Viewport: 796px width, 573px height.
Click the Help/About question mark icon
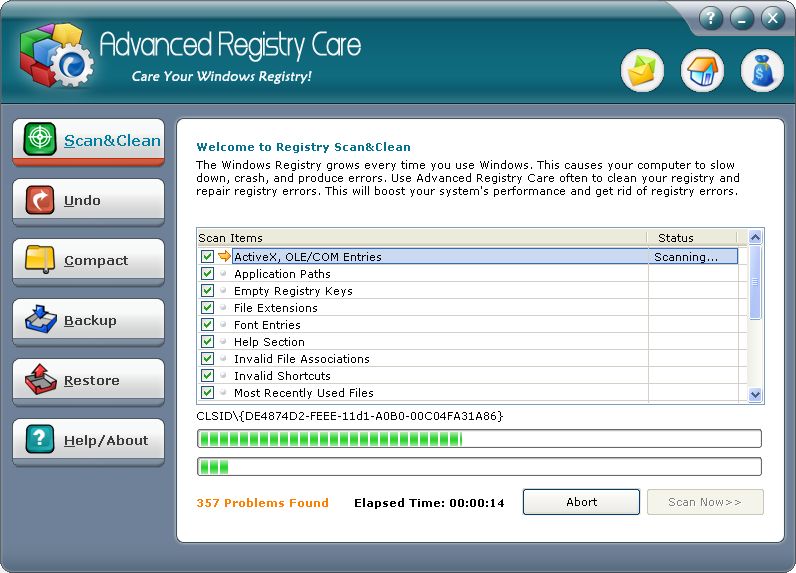(40, 441)
